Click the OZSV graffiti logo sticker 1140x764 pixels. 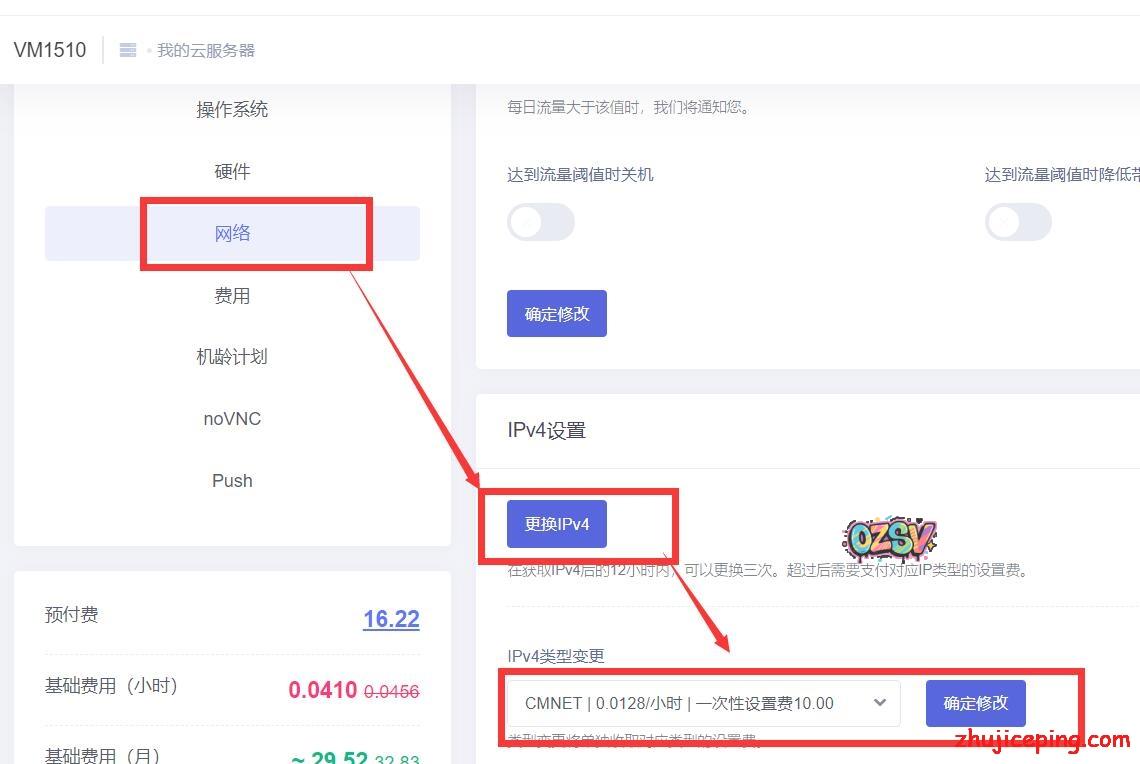(889, 539)
